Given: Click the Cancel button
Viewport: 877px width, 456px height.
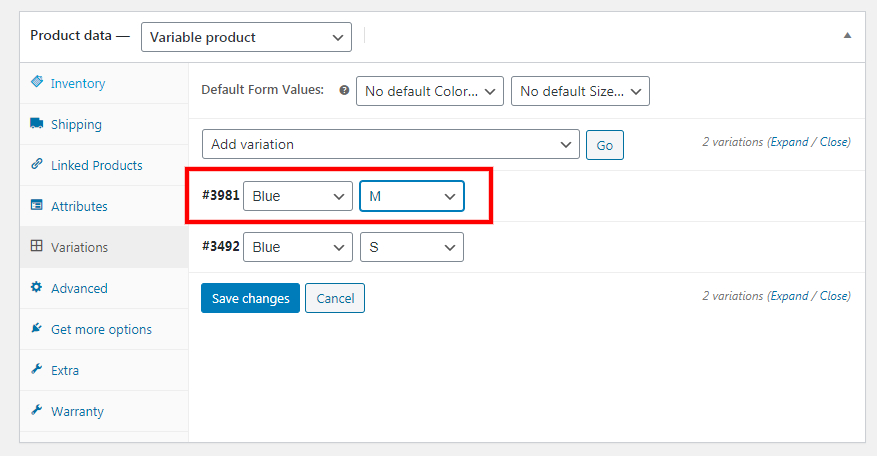Looking at the screenshot, I should pyautogui.click(x=335, y=298).
